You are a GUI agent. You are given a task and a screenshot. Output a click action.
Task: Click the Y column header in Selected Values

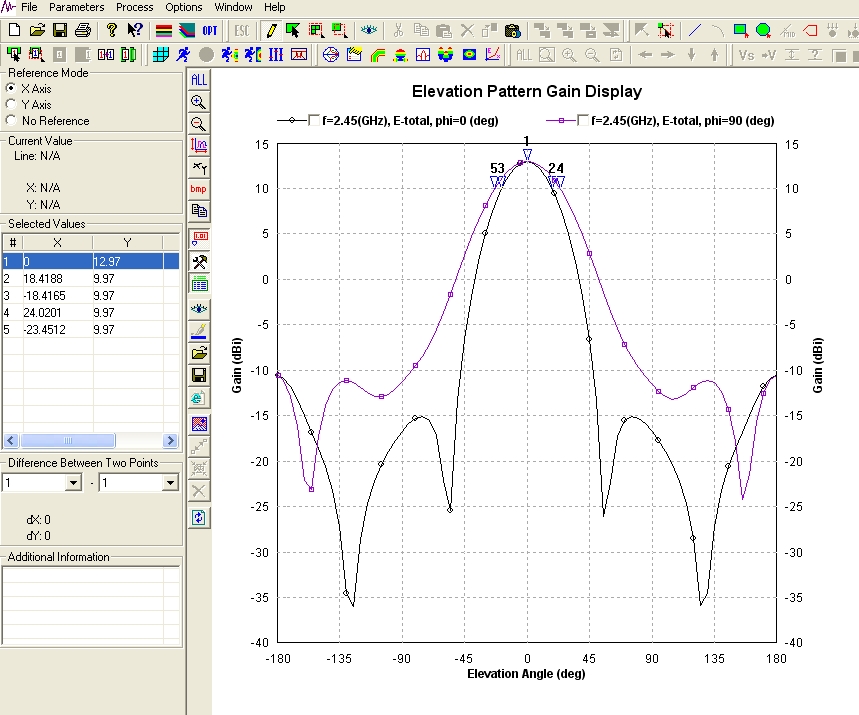click(126, 243)
